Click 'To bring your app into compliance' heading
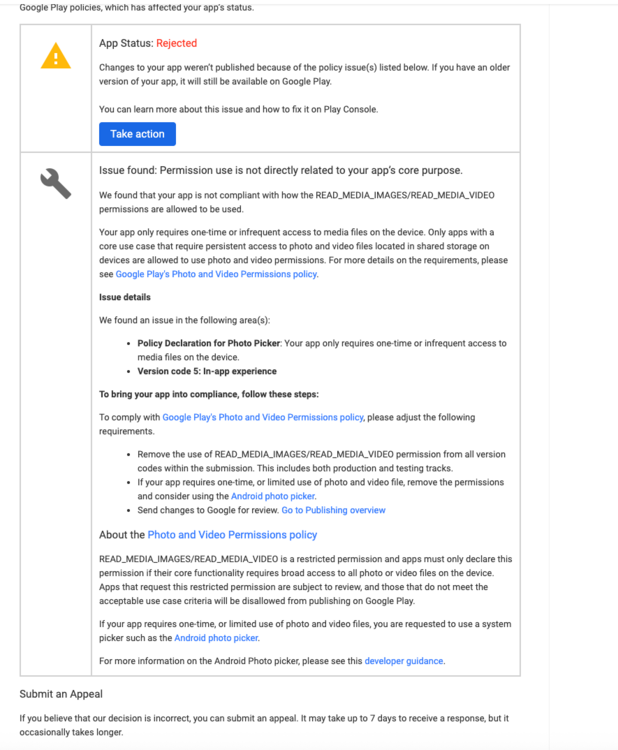This screenshot has height=750, width=618. point(209,394)
